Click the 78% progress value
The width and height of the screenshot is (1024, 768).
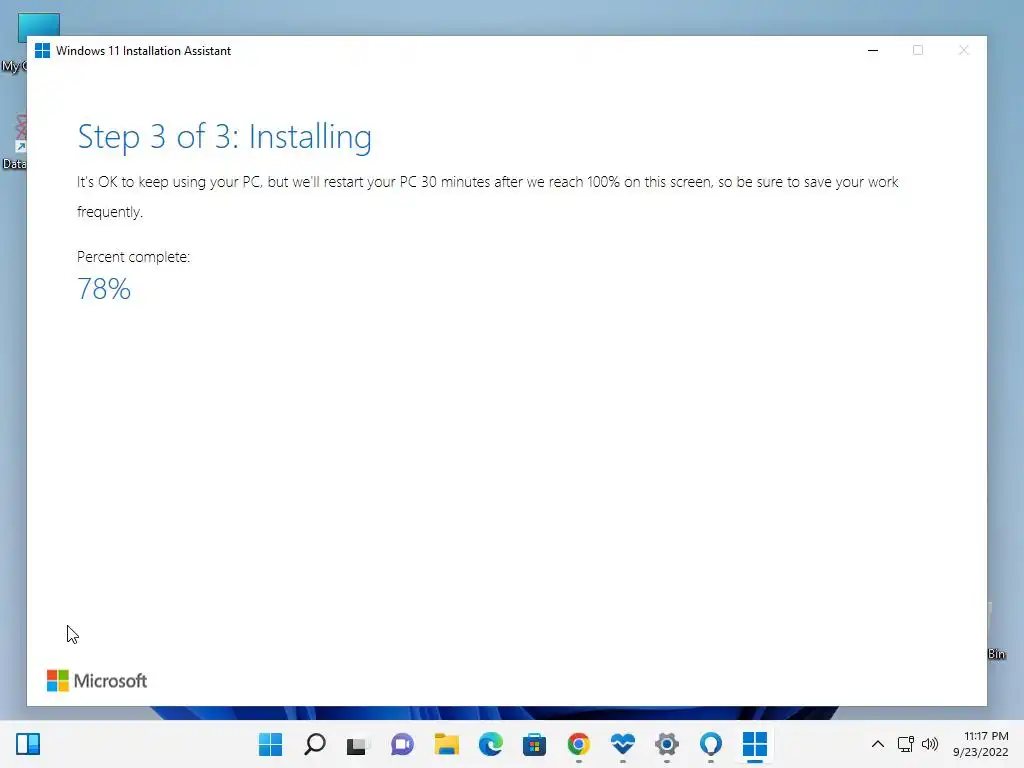(104, 289)
